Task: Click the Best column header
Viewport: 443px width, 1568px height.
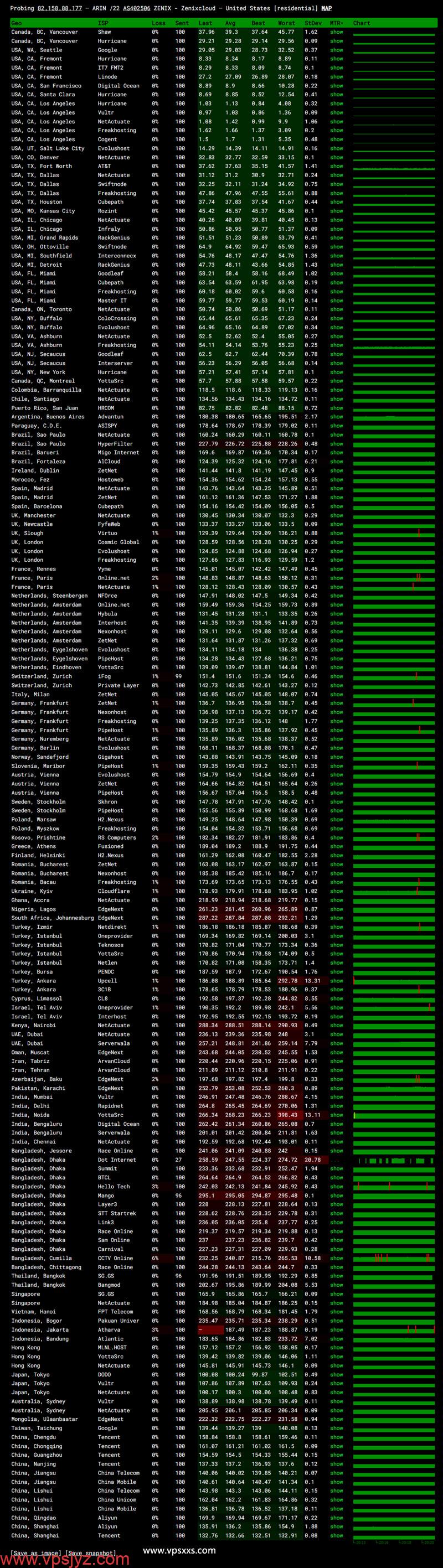Action: click(x=259, y=23)
